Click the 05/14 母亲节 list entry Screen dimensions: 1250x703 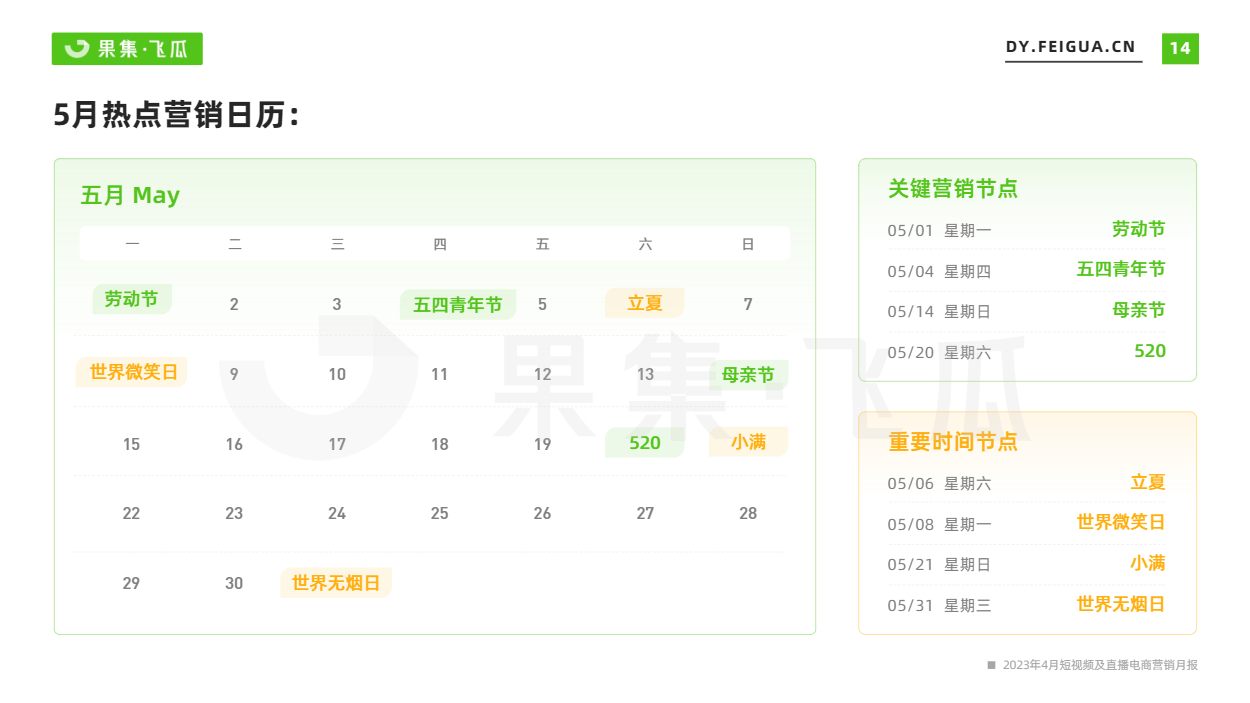(x=1027, y=311)
